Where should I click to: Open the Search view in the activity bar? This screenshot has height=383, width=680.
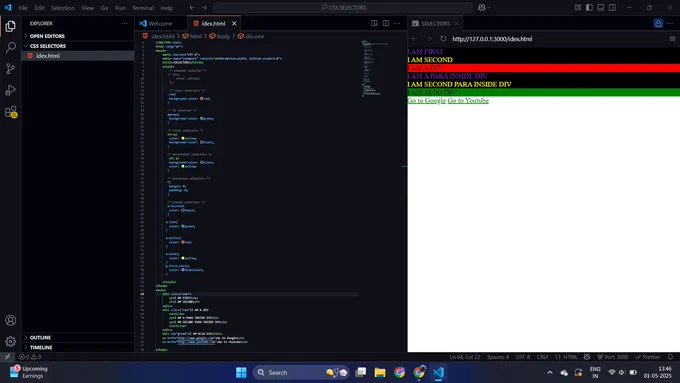point(10,47)
